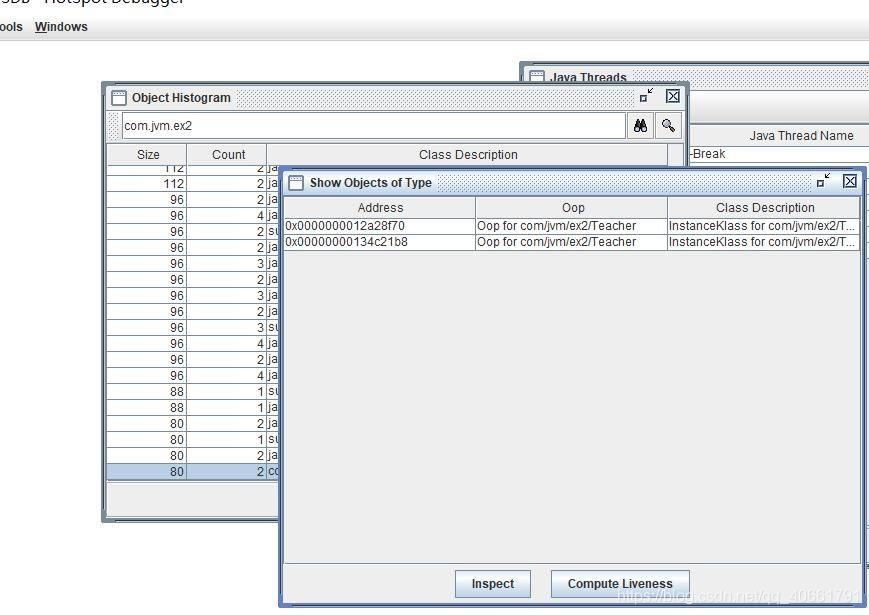Click the Object Histogram window icon
869x615 pixels.
[x=119, y=98]
